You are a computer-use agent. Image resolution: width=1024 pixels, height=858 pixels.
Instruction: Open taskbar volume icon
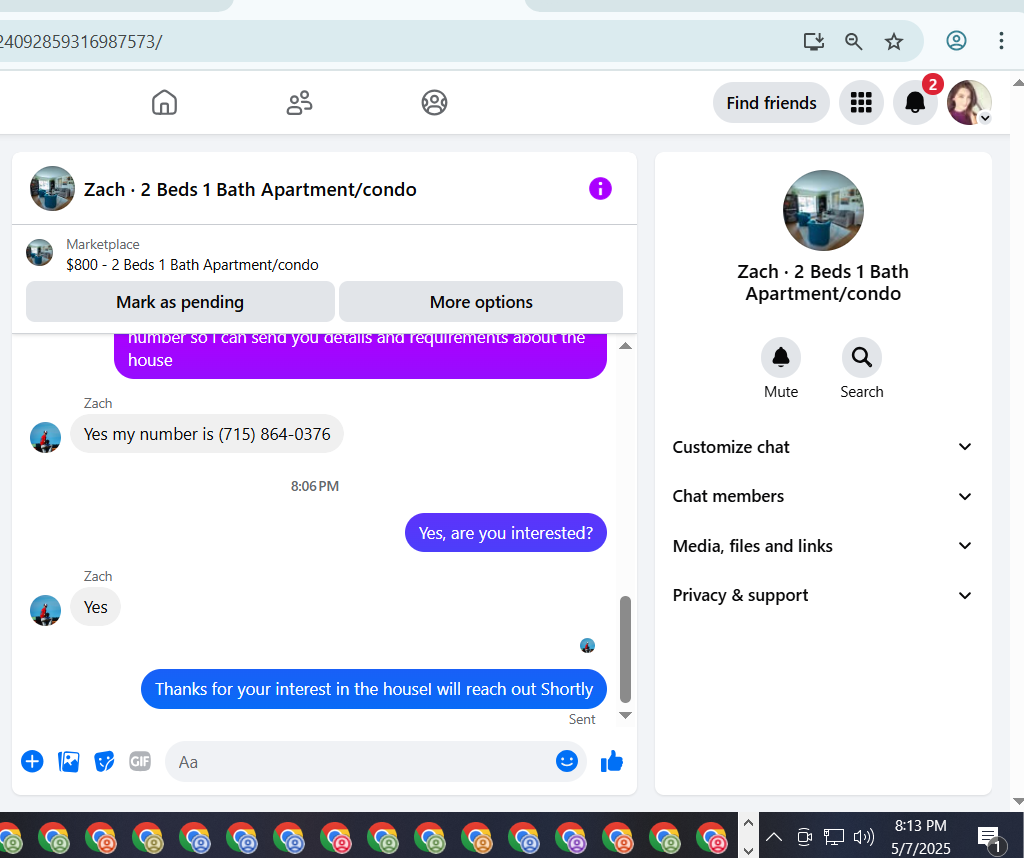tap(863, 836)
